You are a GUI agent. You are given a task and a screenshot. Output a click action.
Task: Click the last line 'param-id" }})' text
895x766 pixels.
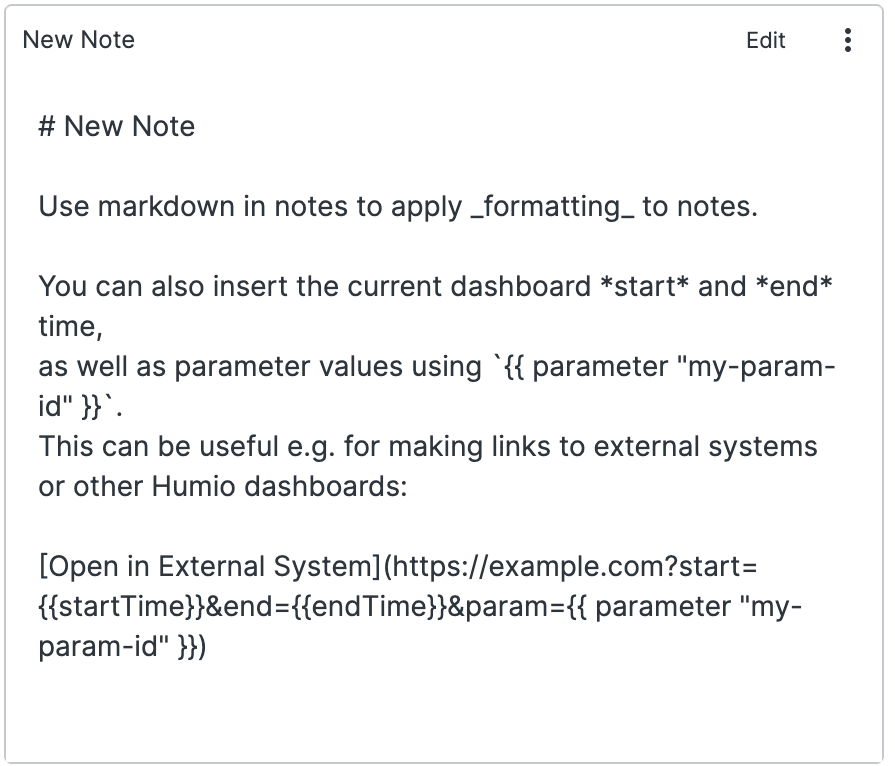[122, 647]
